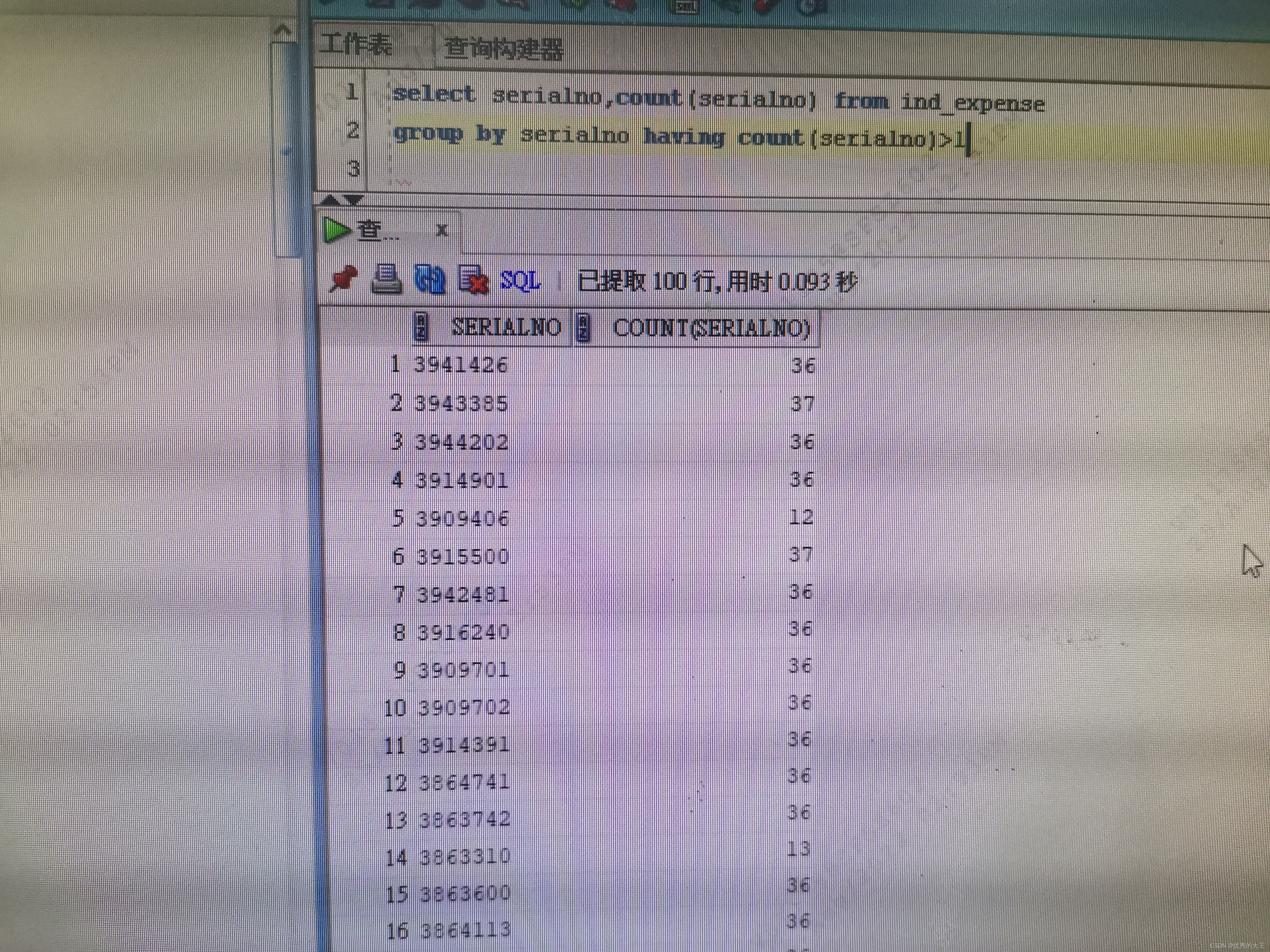Select the cell with serial number 3941426
The width and height of the screenshot is (1270, 952).
pyautogui.click(x=461, y=364)
